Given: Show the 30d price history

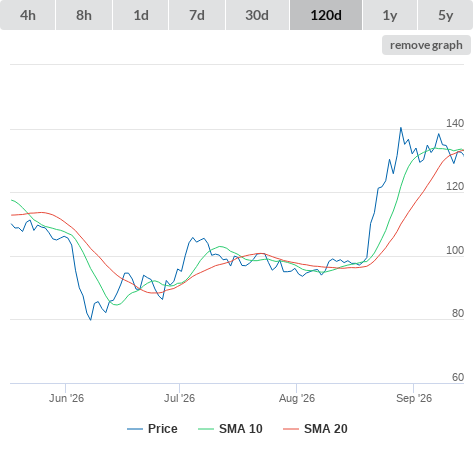Looking at the screenshot, I should pos(257,15).
